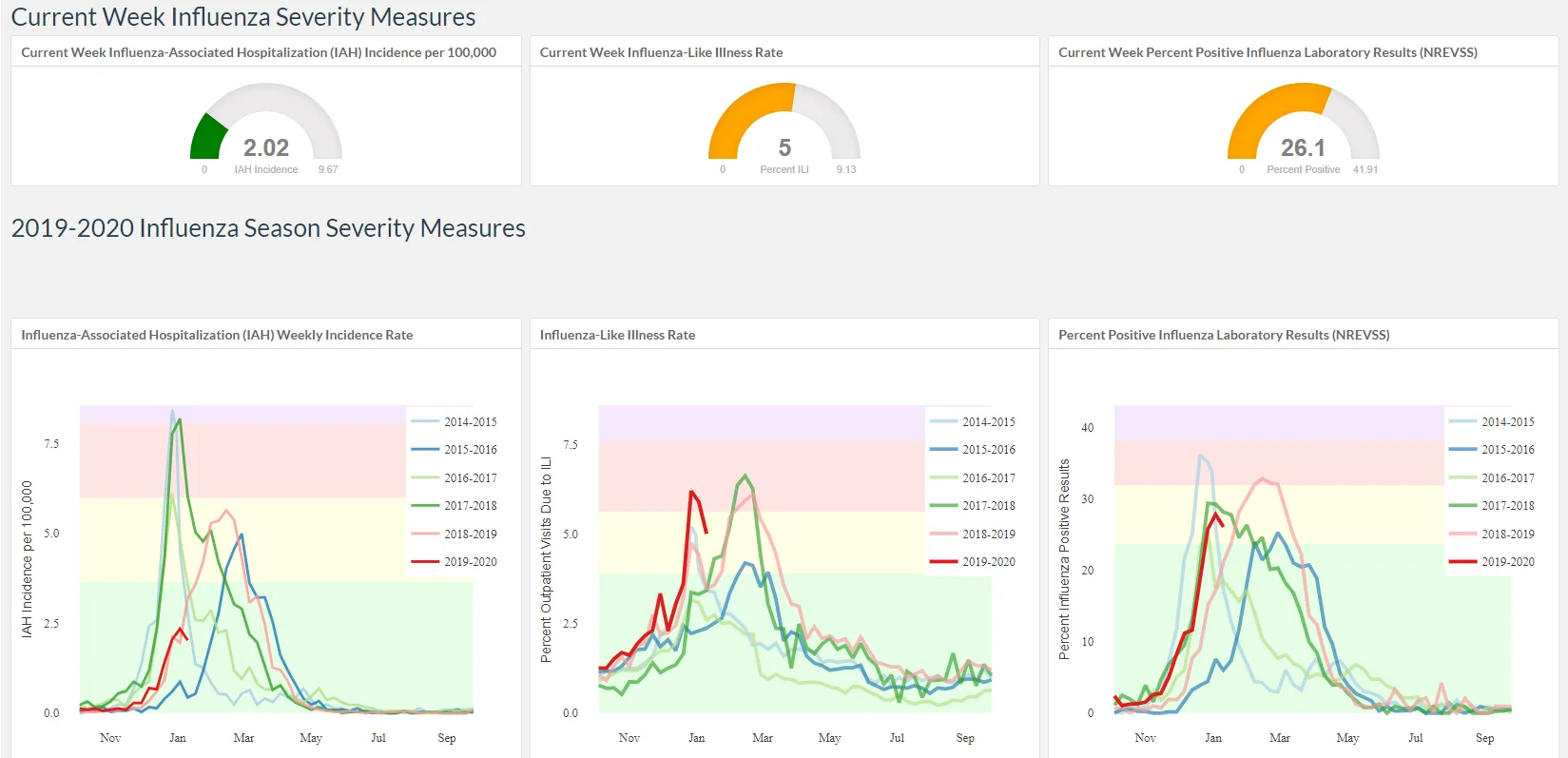The height and width of the screenshot is (758, 1568).
Task: Select the Current Week IAH Incidence per 100,000 title
Action: 259,52
